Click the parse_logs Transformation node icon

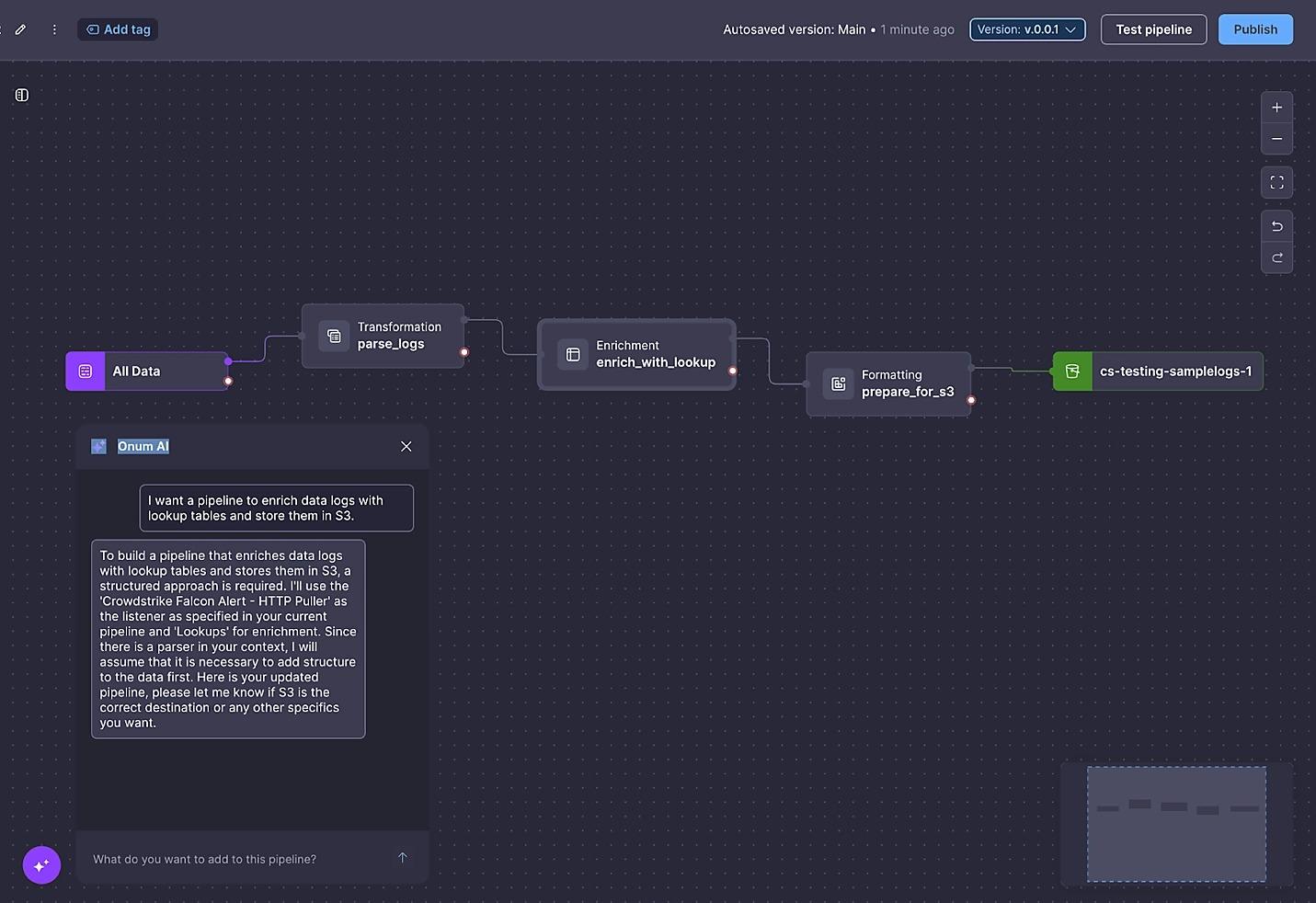tap(334, 336)
